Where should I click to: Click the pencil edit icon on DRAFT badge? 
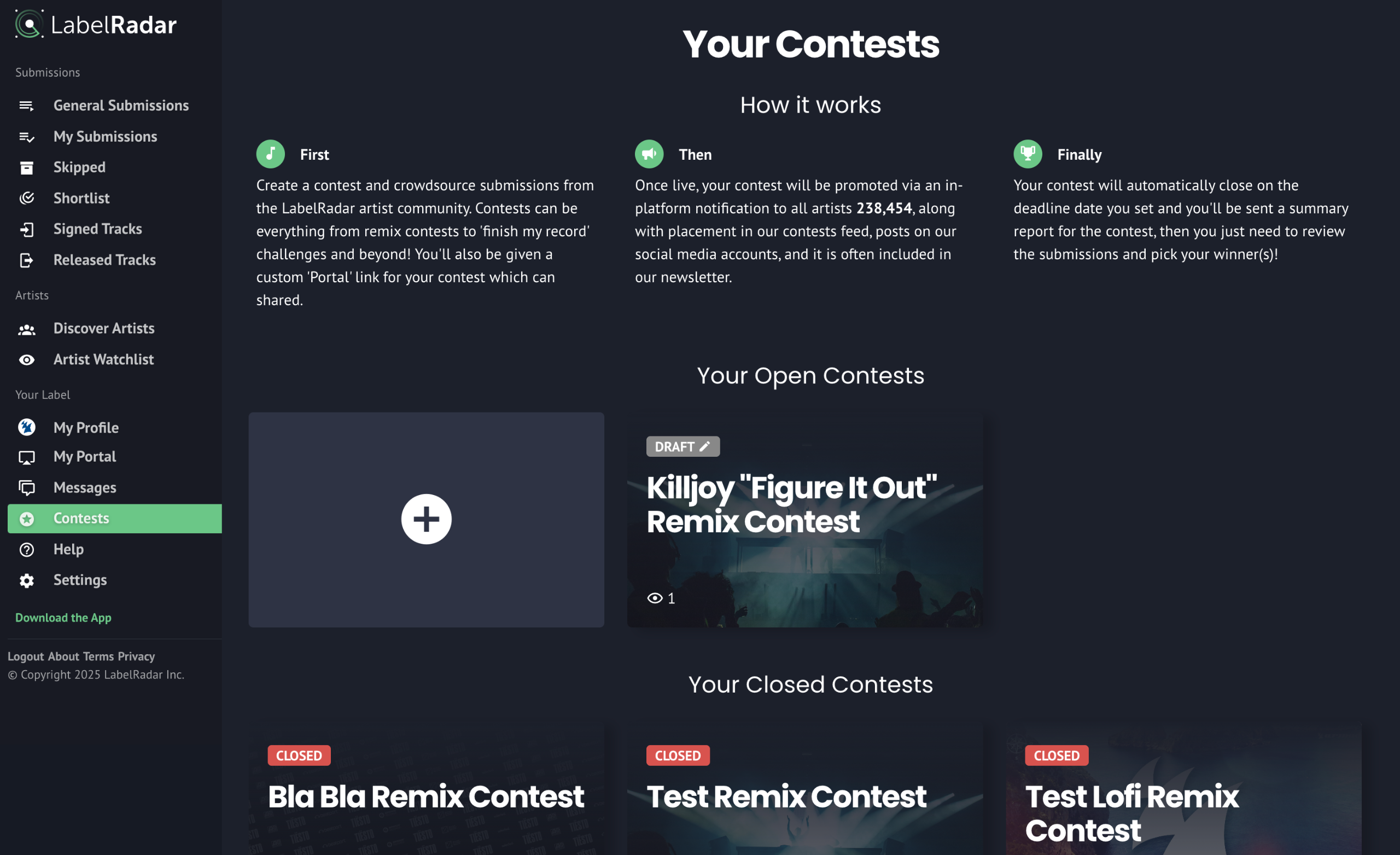tap(704, 446)
